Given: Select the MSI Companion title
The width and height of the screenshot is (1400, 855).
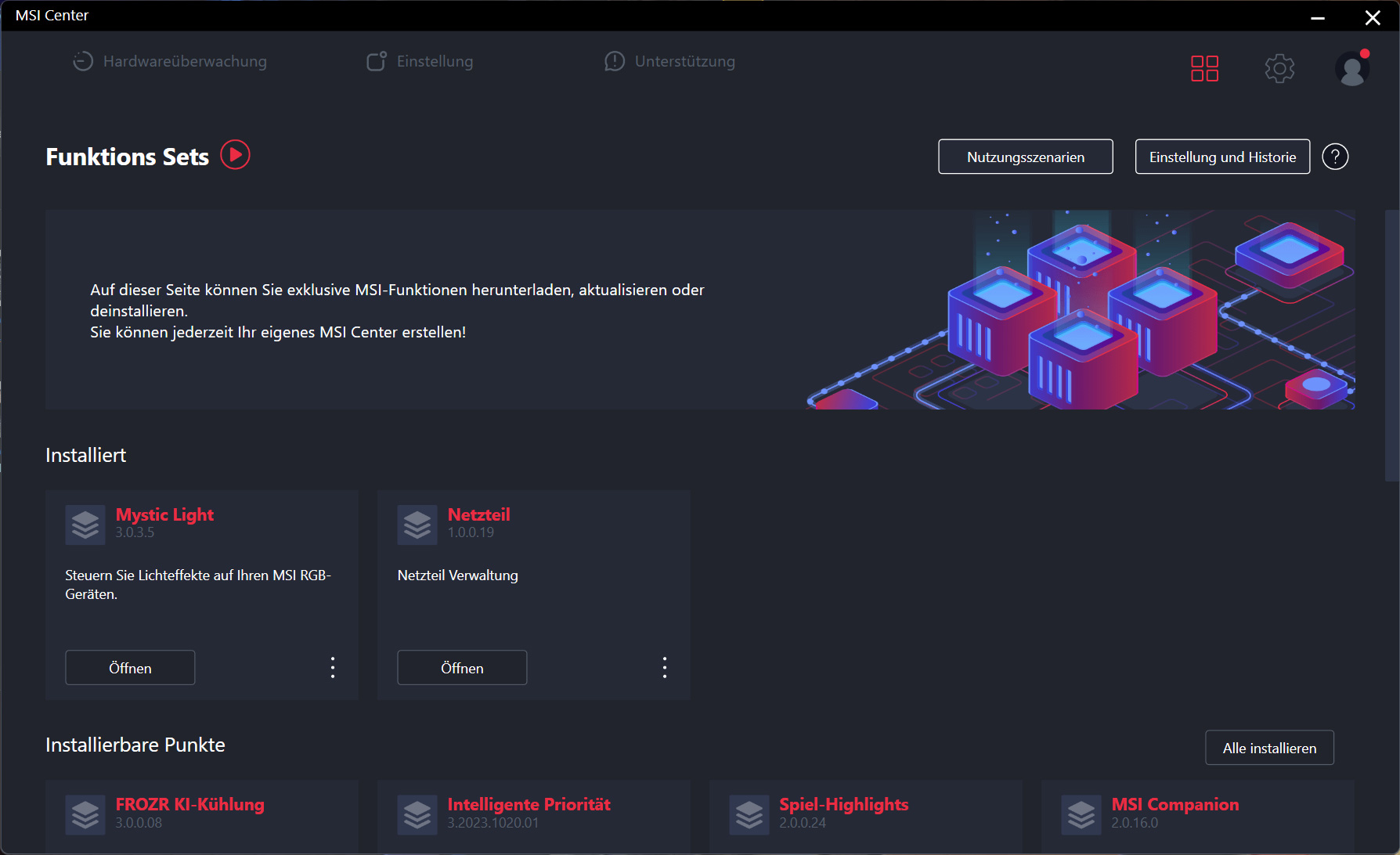Looking at the screenshot, I should pos(1175,804).
